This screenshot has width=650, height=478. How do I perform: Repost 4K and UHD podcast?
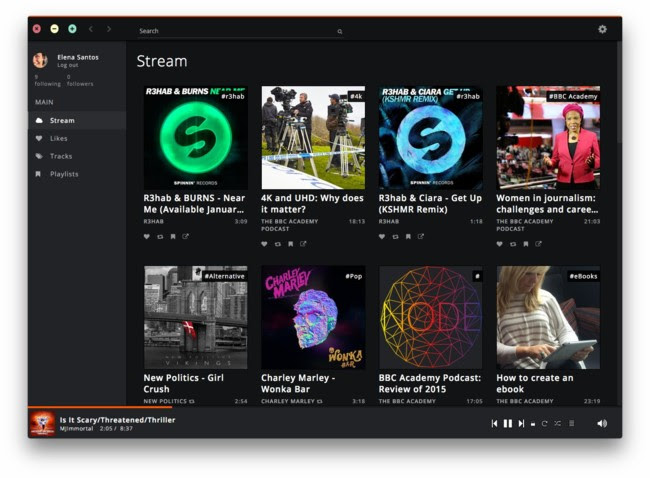click(x=277, y=244)
